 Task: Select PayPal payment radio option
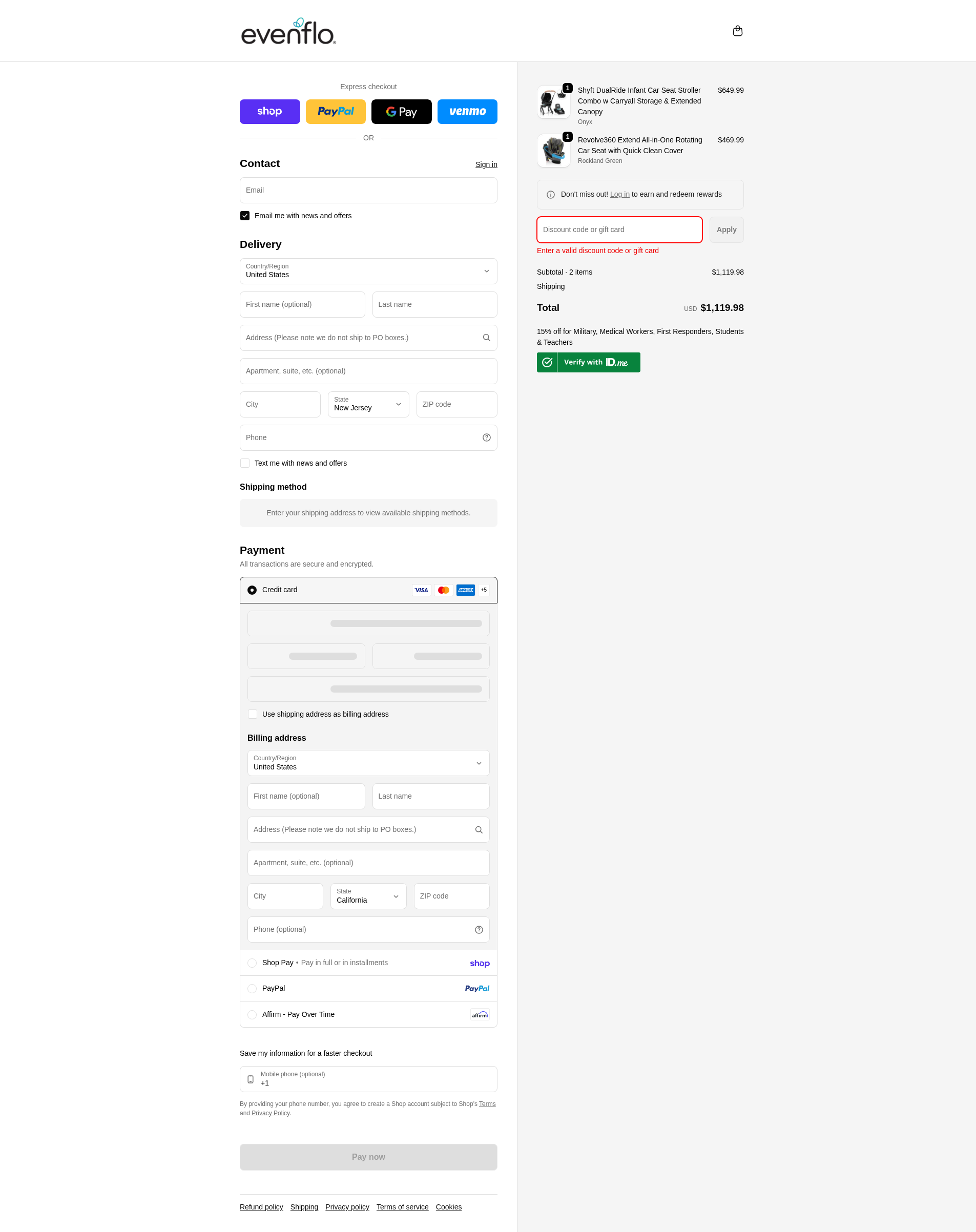[252, 989]
